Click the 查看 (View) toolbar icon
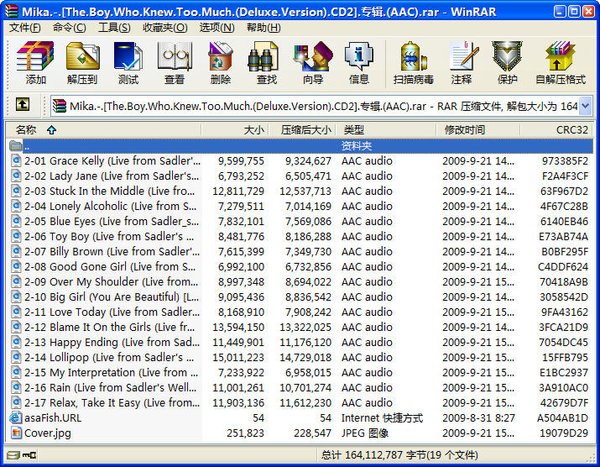 point(174,57)
